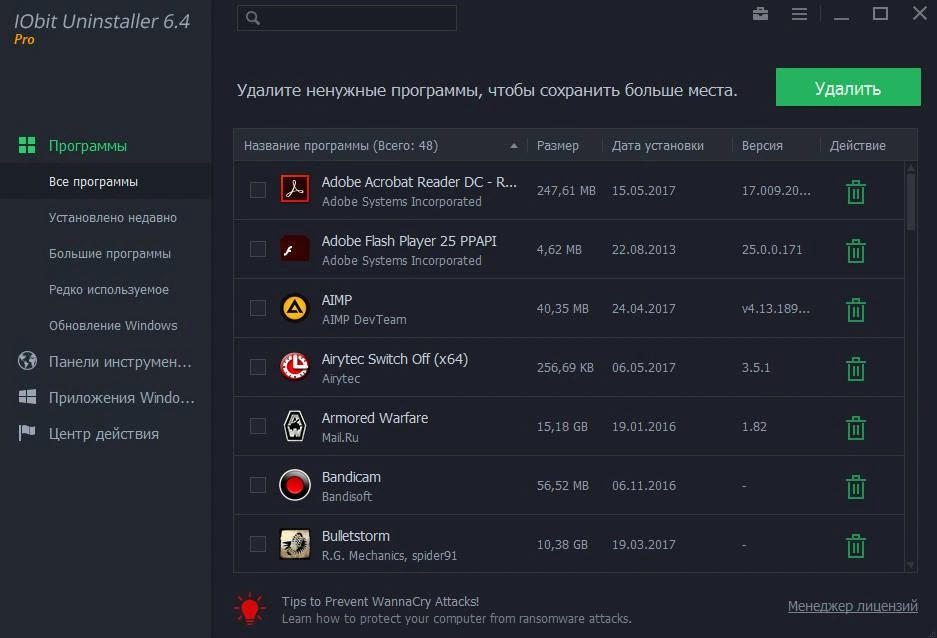Screen dimensions: 937x638
Task: Click the trash icon for Bulletstorm
Action: click(856, 546)
